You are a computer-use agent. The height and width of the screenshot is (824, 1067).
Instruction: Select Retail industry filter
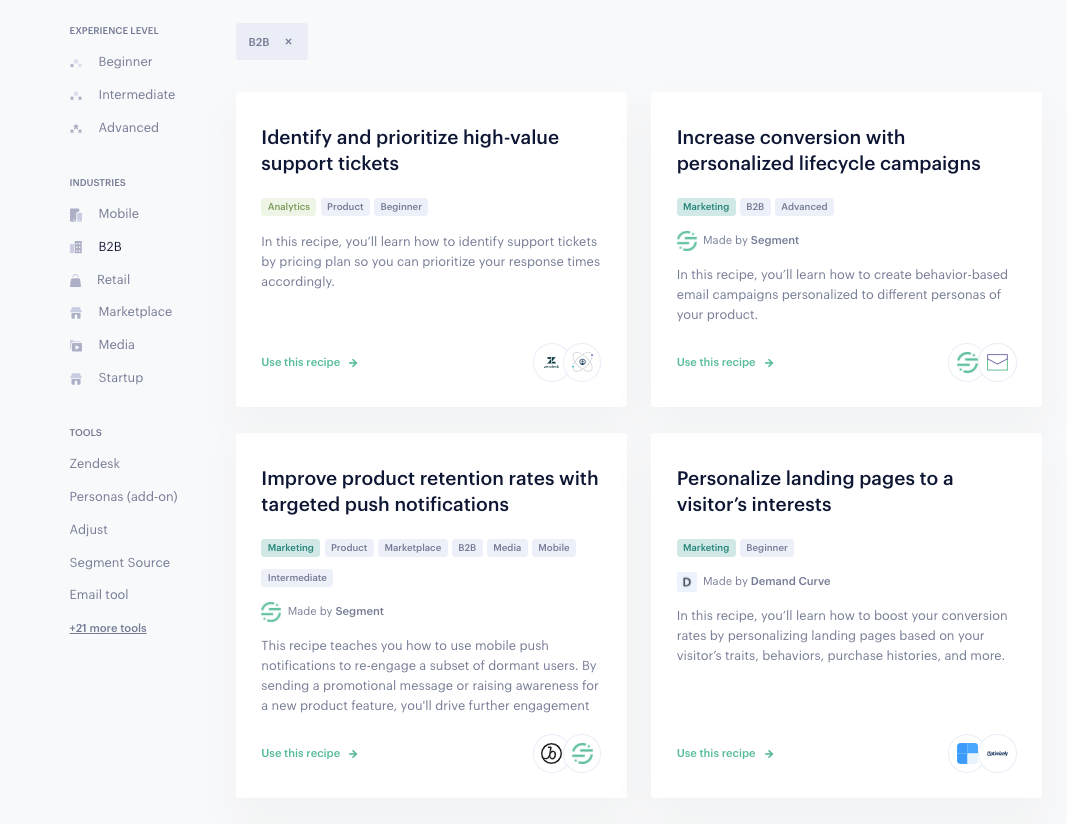[113, 280]
